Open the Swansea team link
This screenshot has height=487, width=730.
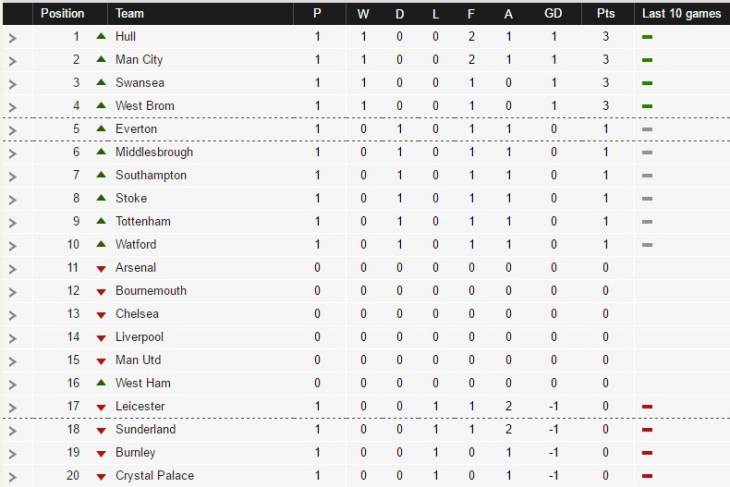pyautogui.click(x=138, y=83)
